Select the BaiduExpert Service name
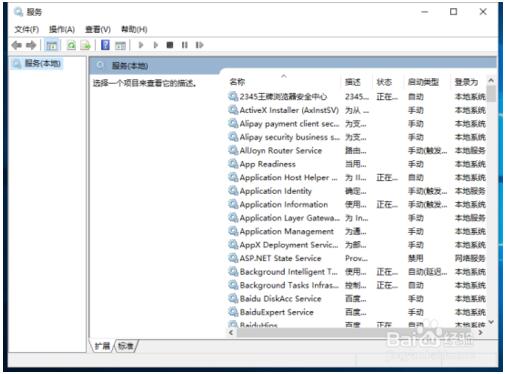505x374 pixels. click(x=277, y=312)
